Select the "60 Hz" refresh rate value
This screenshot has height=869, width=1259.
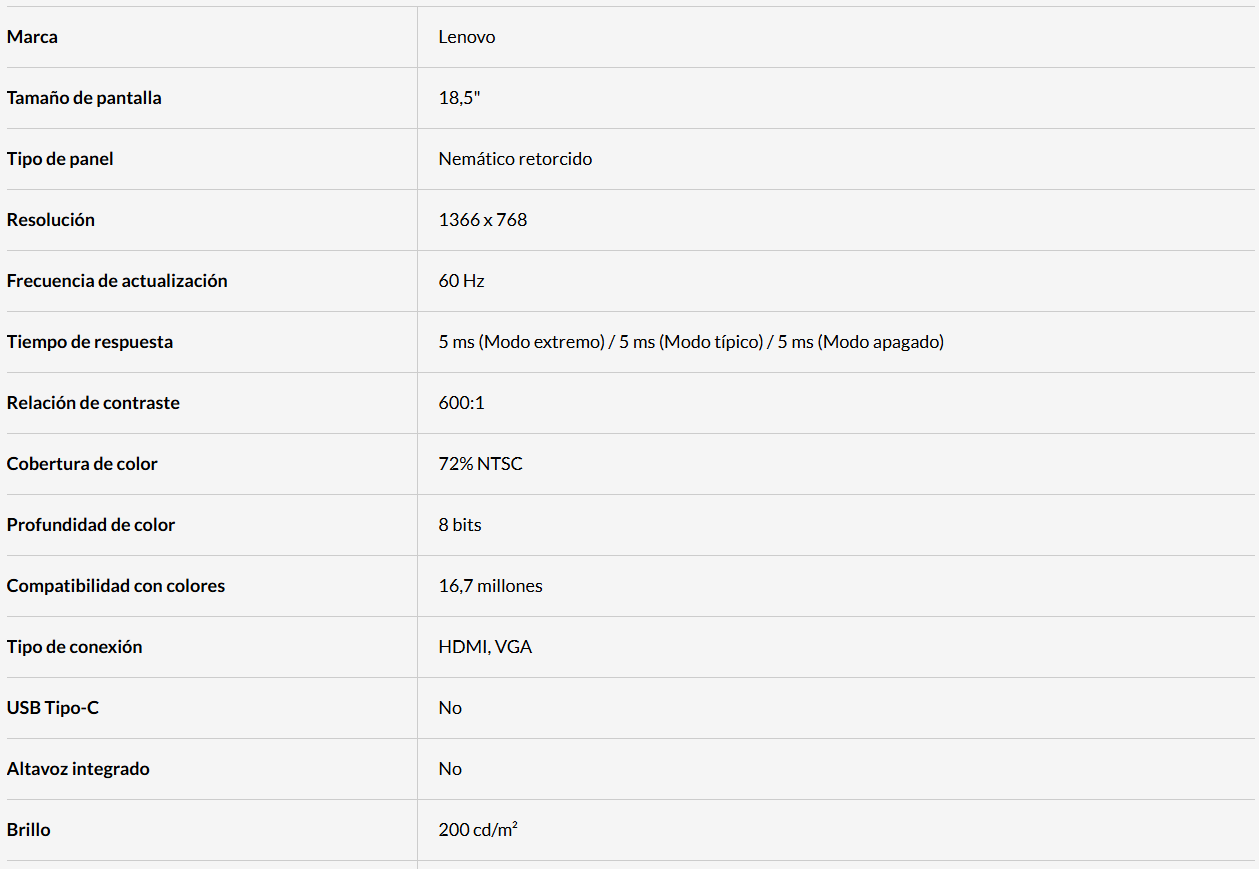point(461,281)
